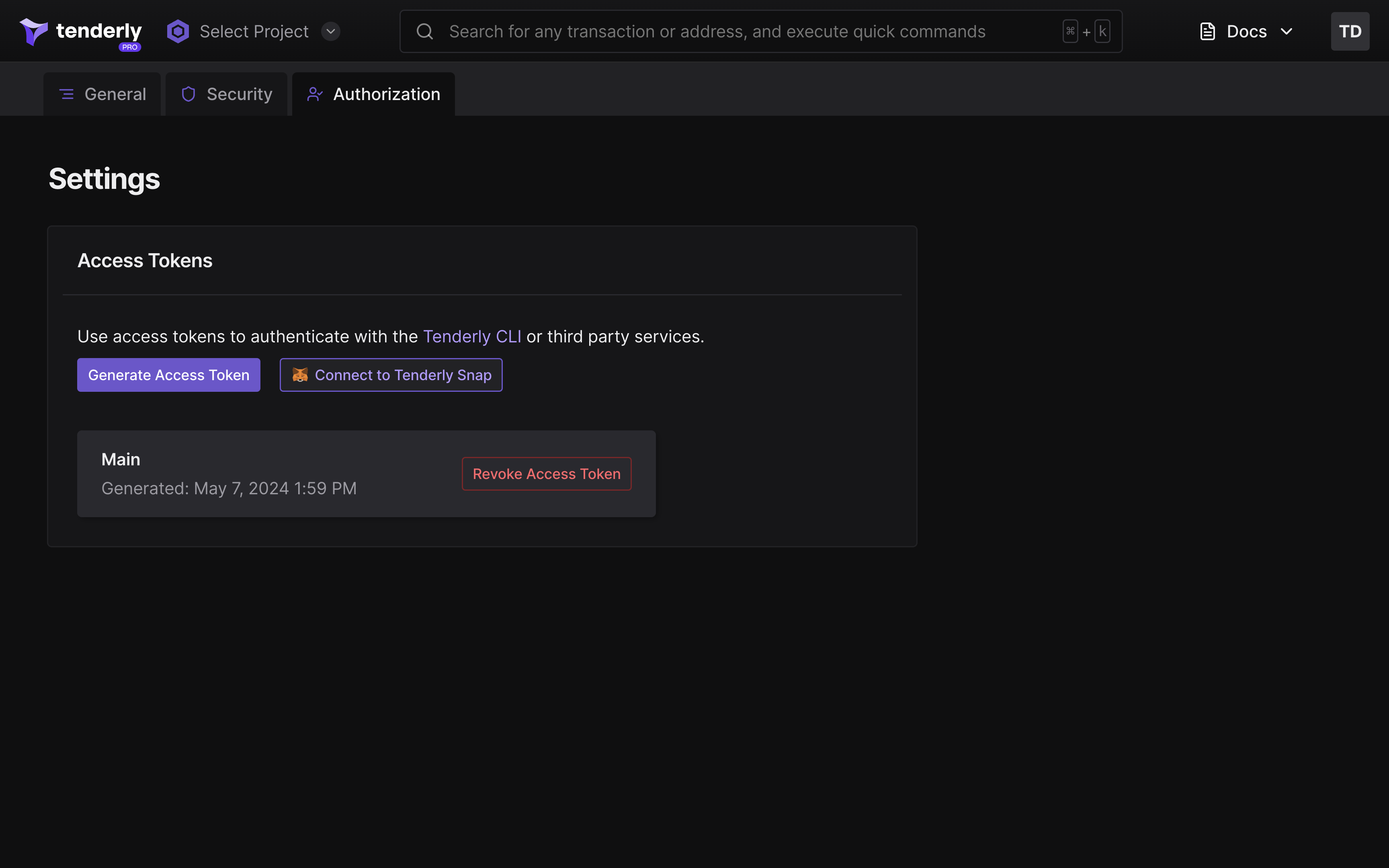Open the TD user avatar menu
Image resolution: width=1389 pixels, height=868 pixels.
pos(1350,32)
